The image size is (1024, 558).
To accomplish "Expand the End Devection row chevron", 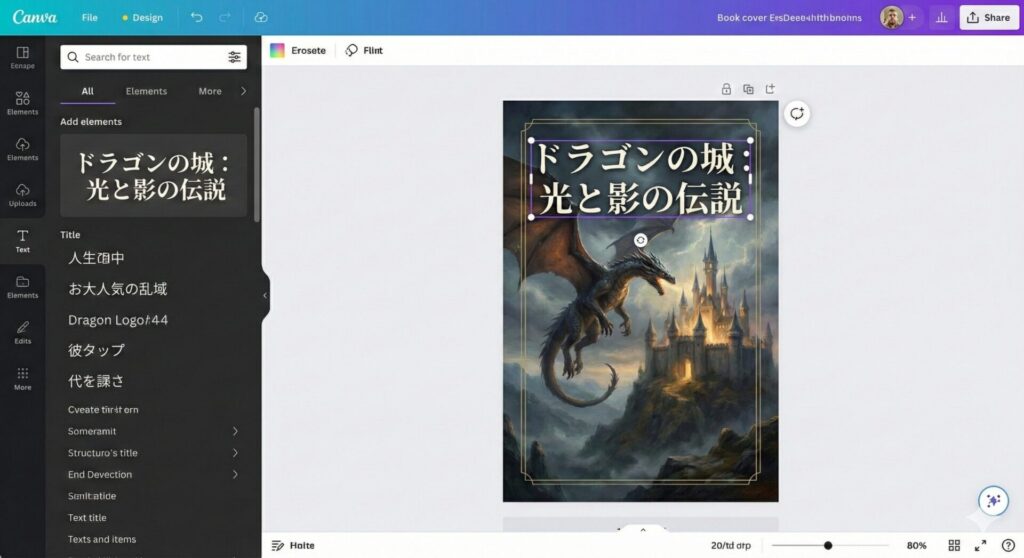I will coord(235,474).
